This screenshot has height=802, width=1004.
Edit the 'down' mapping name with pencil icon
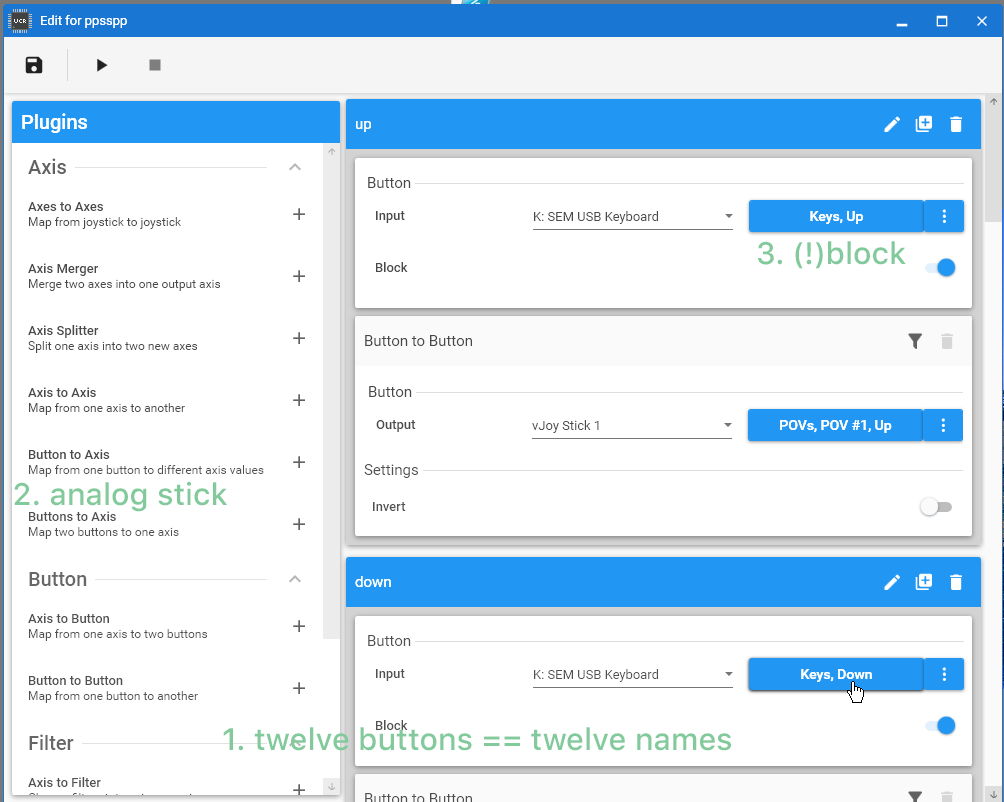click(892, 582)
